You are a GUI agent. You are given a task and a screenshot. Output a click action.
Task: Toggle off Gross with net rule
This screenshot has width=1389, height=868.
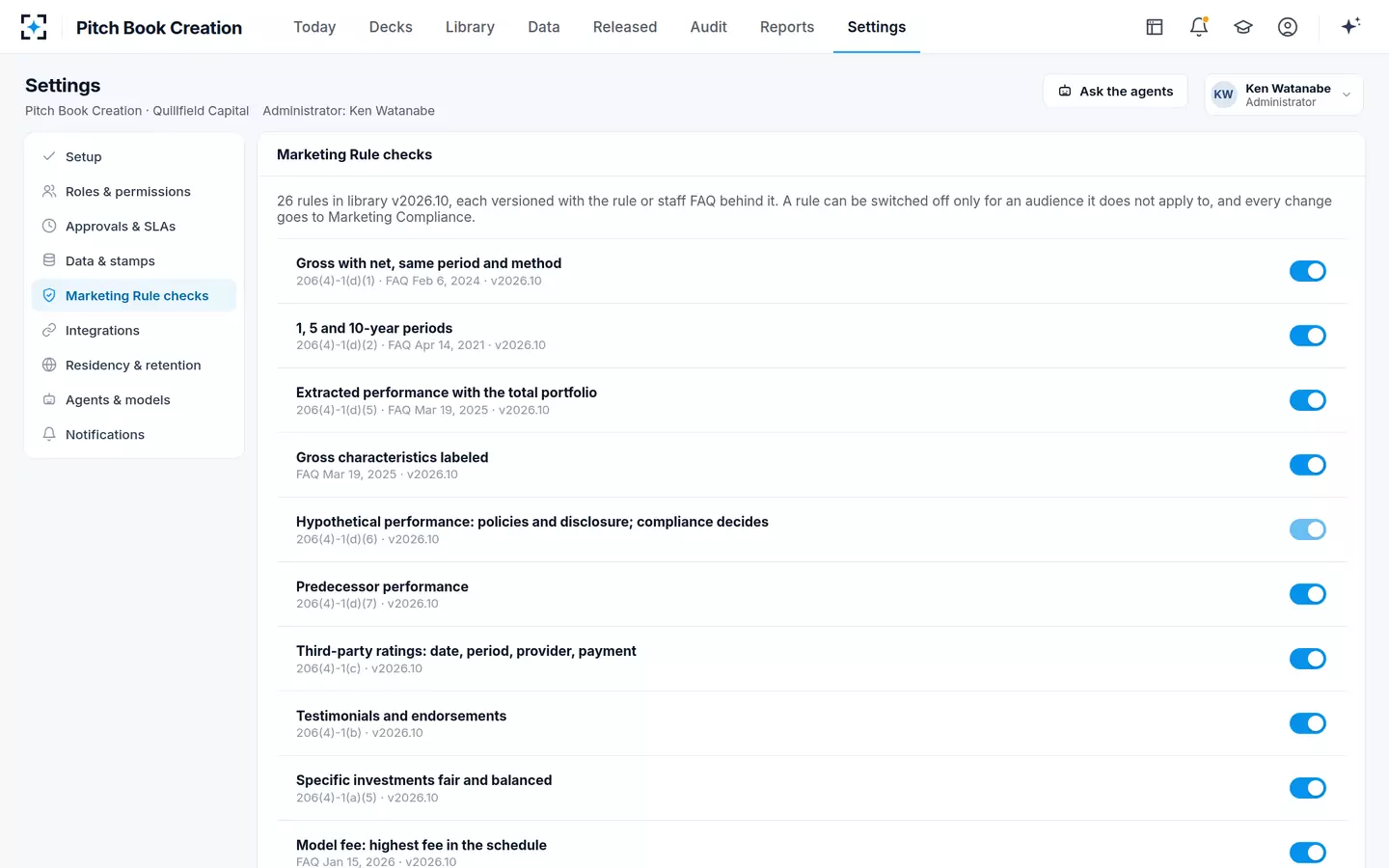point(1308,271)
